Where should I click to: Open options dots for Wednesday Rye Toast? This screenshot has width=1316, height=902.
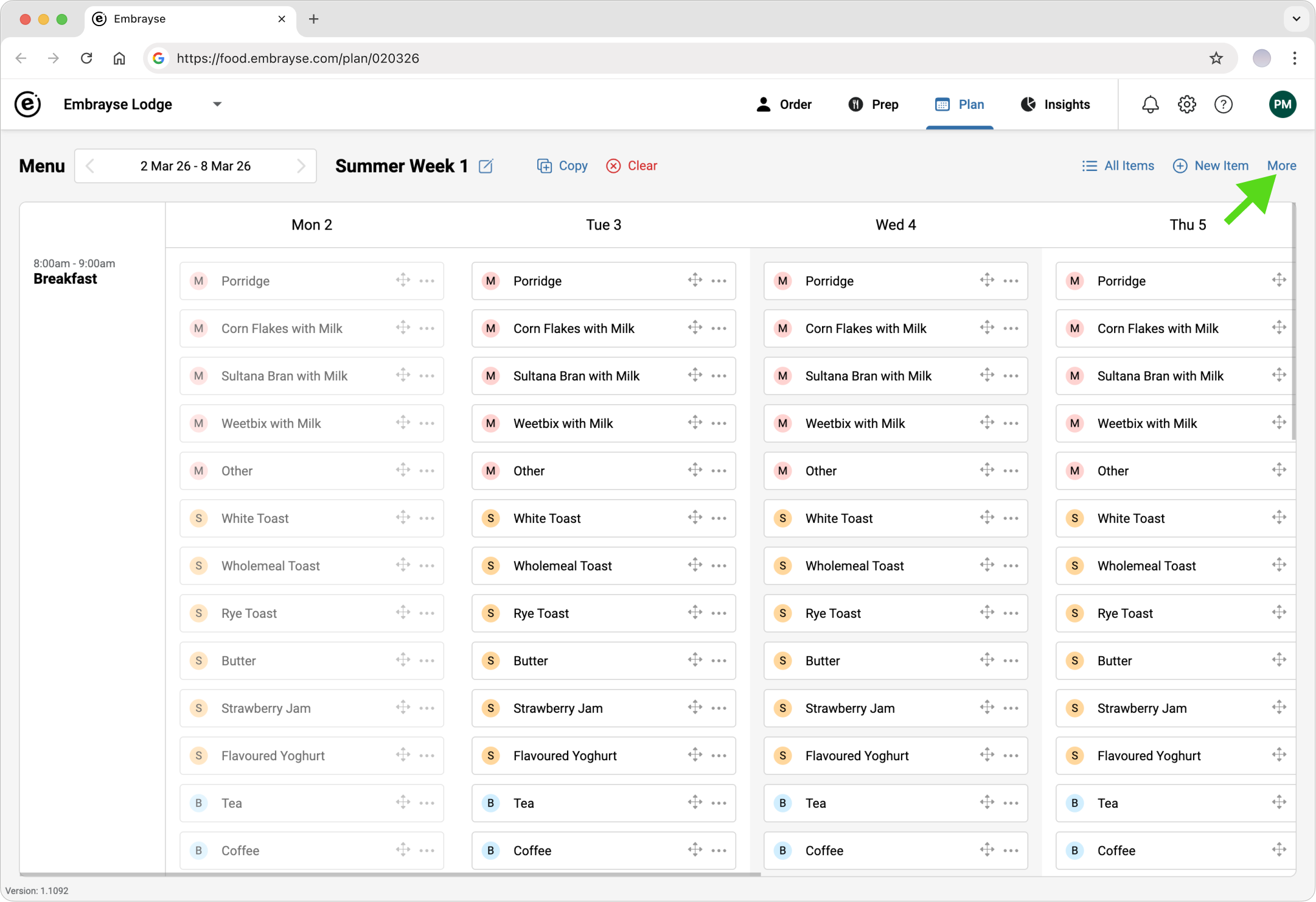click(1011, 614)
